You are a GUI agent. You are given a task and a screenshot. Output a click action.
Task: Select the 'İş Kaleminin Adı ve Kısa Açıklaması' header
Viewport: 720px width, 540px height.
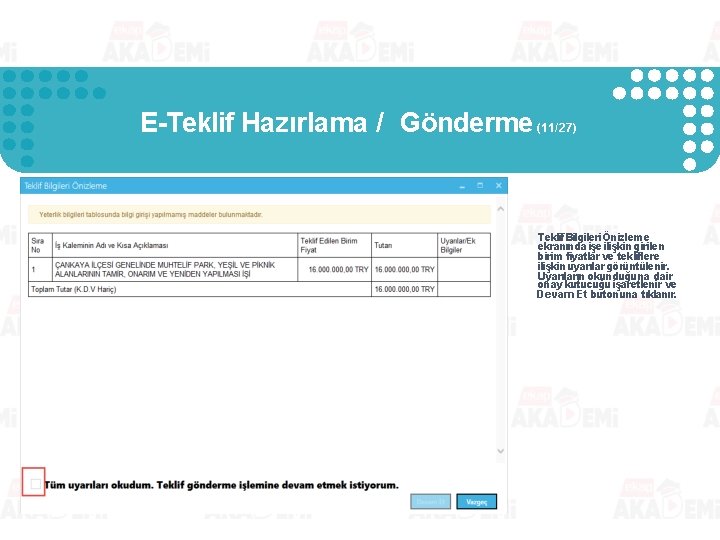(x=175, y=245)
